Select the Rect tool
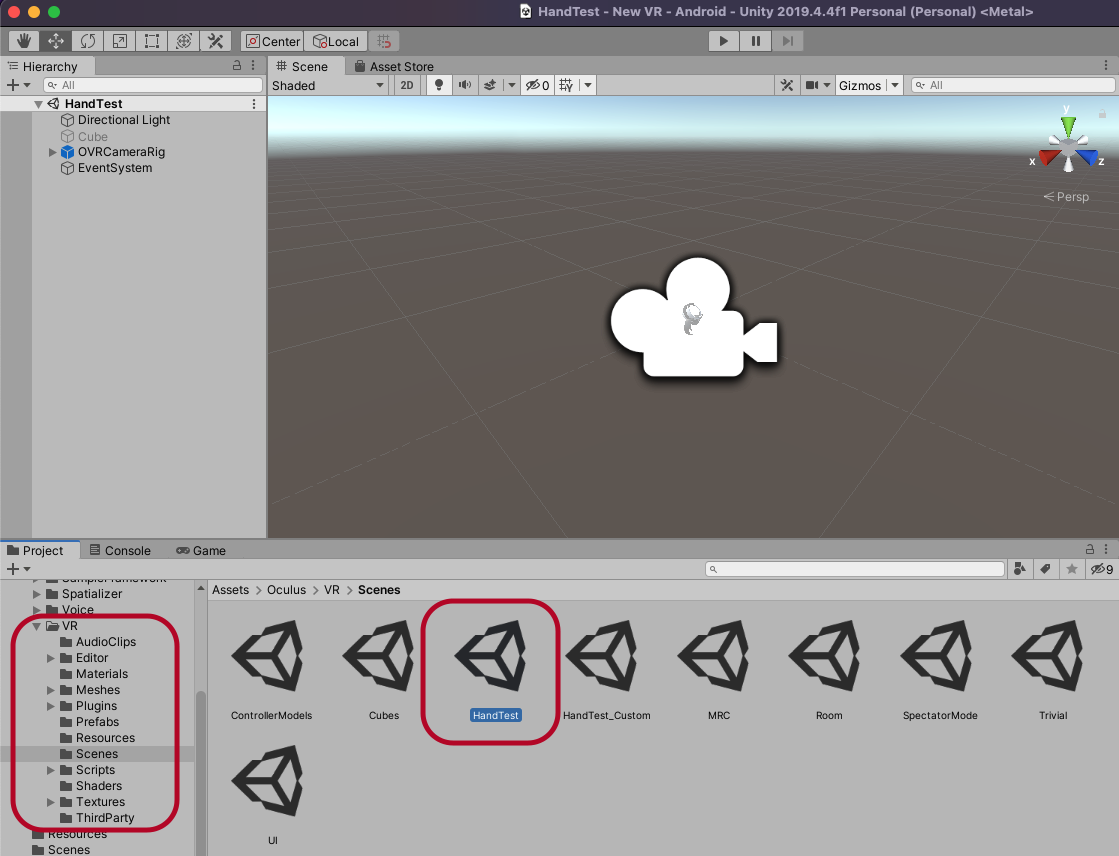This screenshot has width=1119, height=856. pos(152,41)
